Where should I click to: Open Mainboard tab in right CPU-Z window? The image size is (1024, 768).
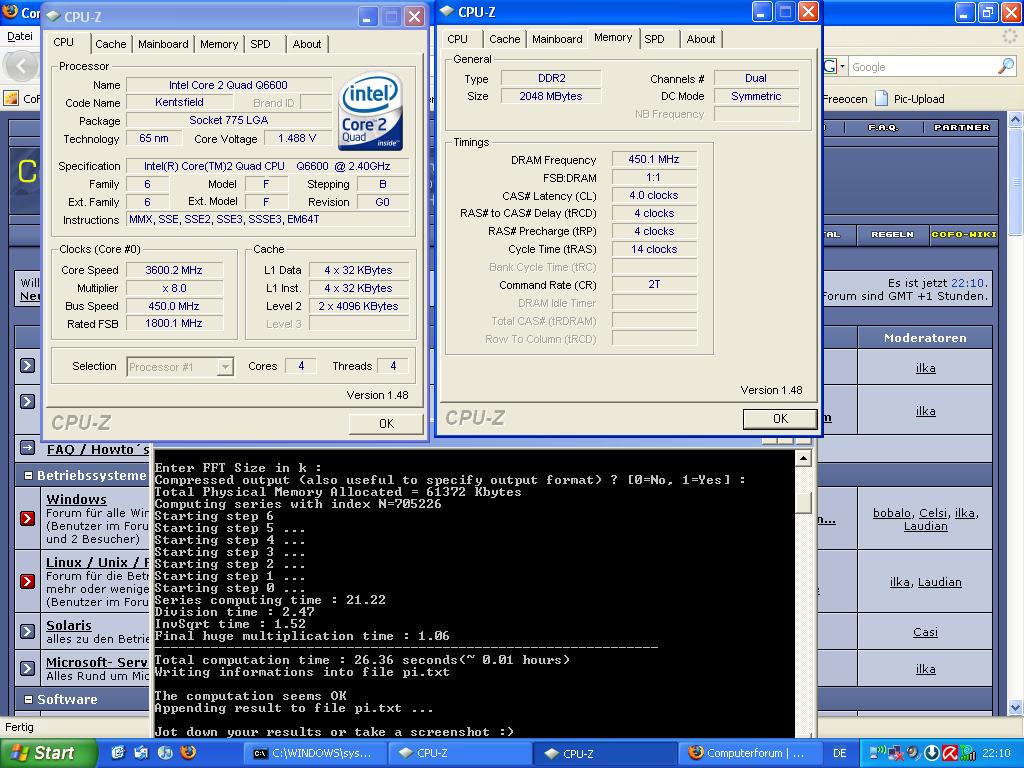[x=557, y=39]
